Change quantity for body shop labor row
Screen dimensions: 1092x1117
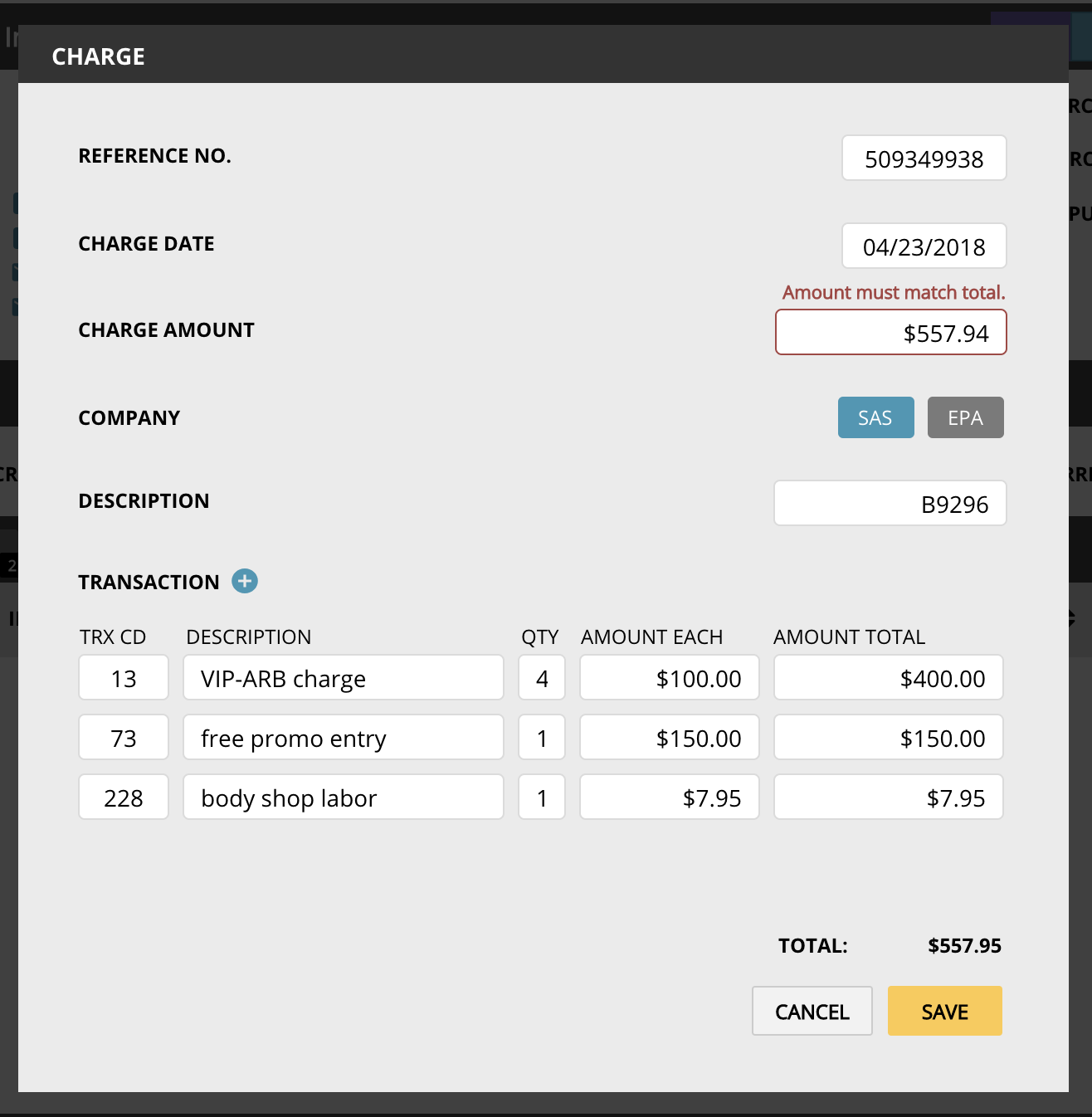[542, 798]
